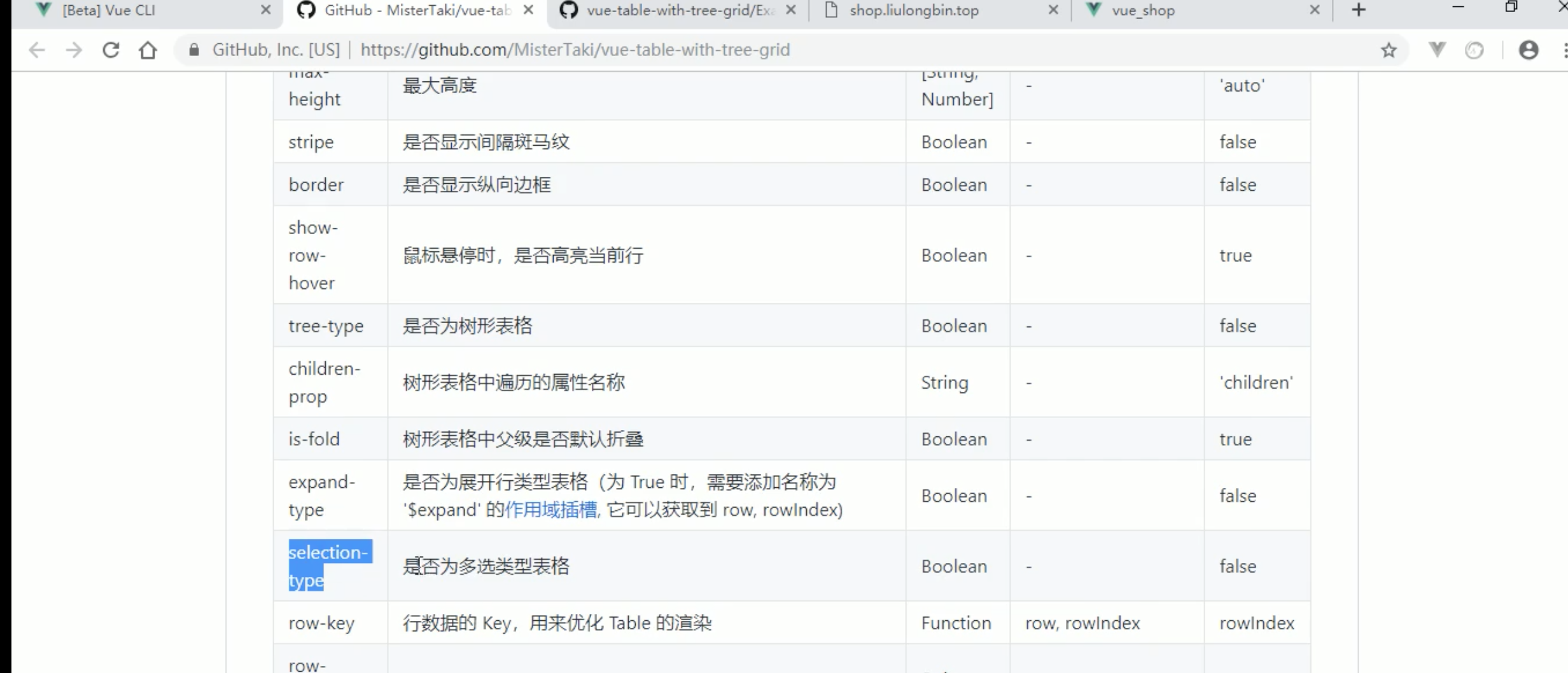Click the rowIndex default value
This screenshot has width=1568, height=673.
(1257, 623)
